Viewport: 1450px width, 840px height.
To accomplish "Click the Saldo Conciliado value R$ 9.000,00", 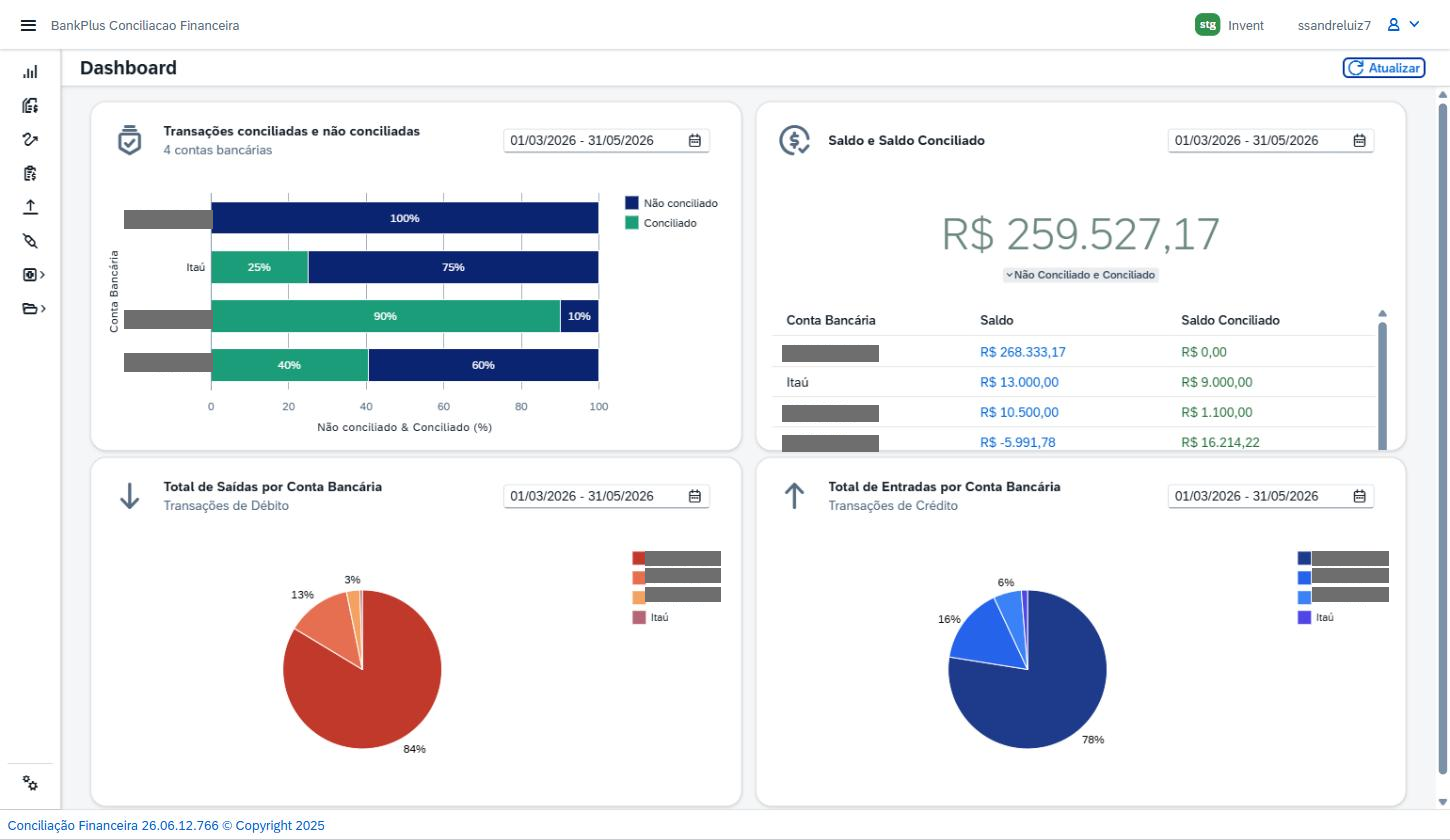I will (x=1216, y=382).
